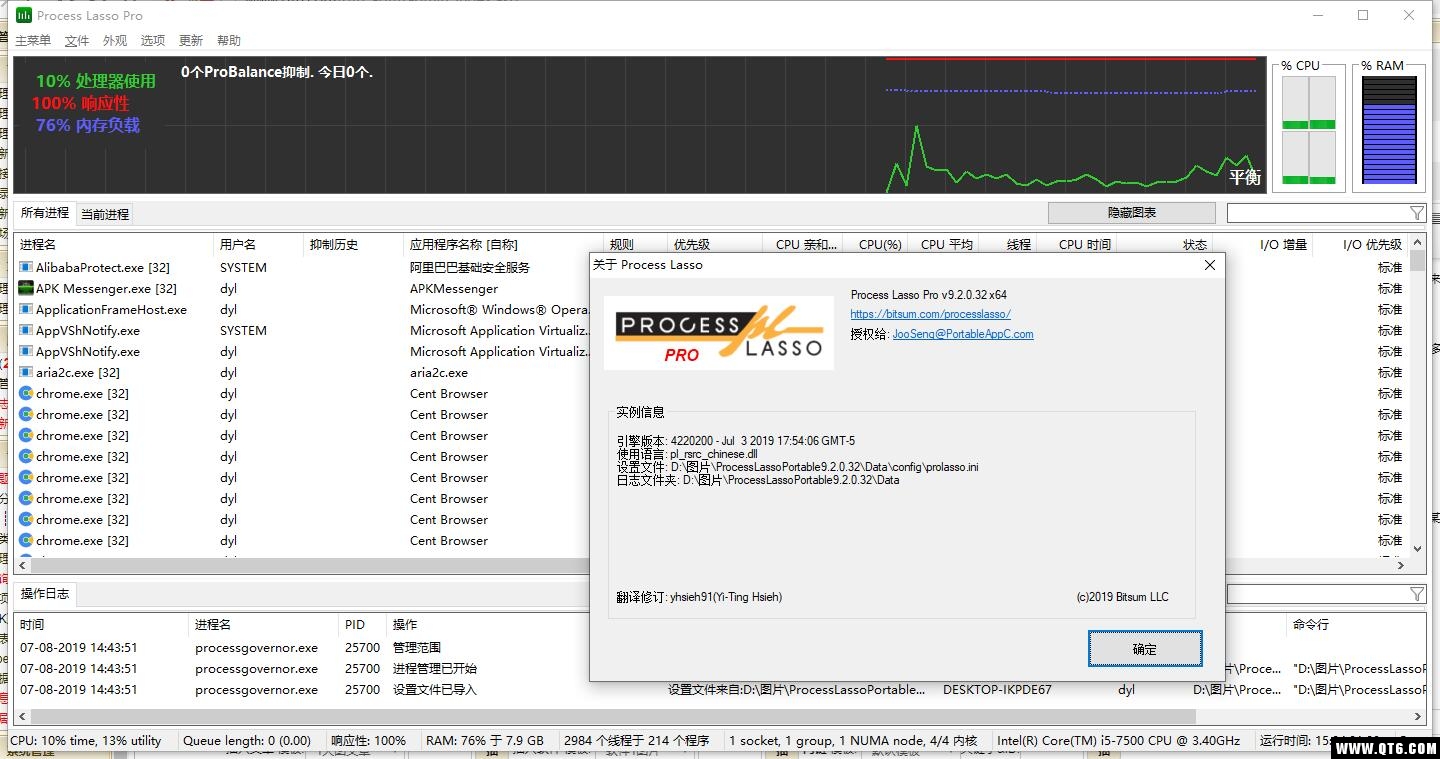Click the process search input field
Screen dimensions: 1440x759
pyautogui.click(x=1318, y=213)
